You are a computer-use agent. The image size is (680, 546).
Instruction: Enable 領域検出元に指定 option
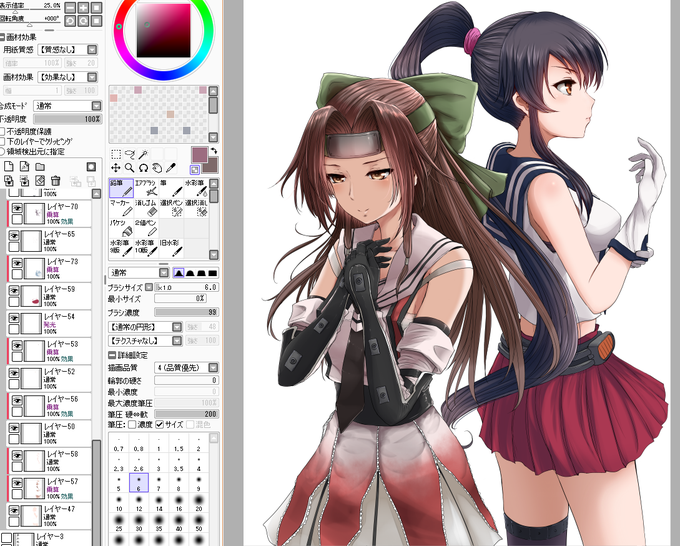(x=2, y=152)
